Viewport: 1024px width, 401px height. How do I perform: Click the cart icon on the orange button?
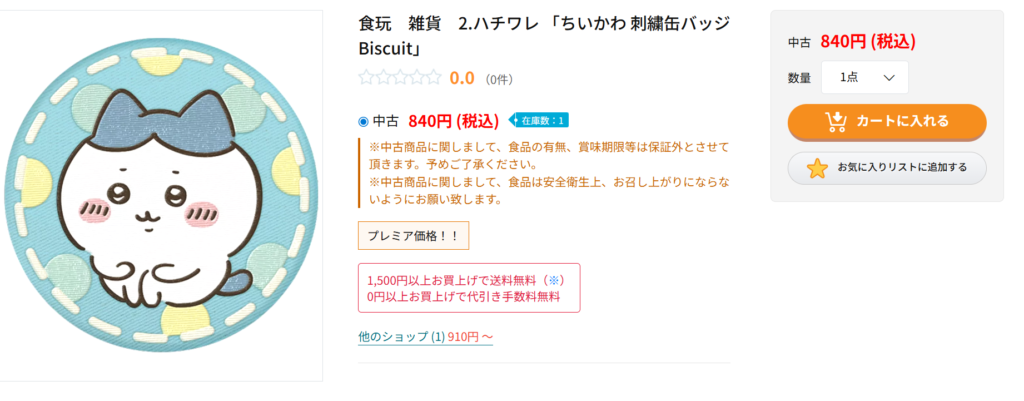pyautogui.click(x=836, y=121)
